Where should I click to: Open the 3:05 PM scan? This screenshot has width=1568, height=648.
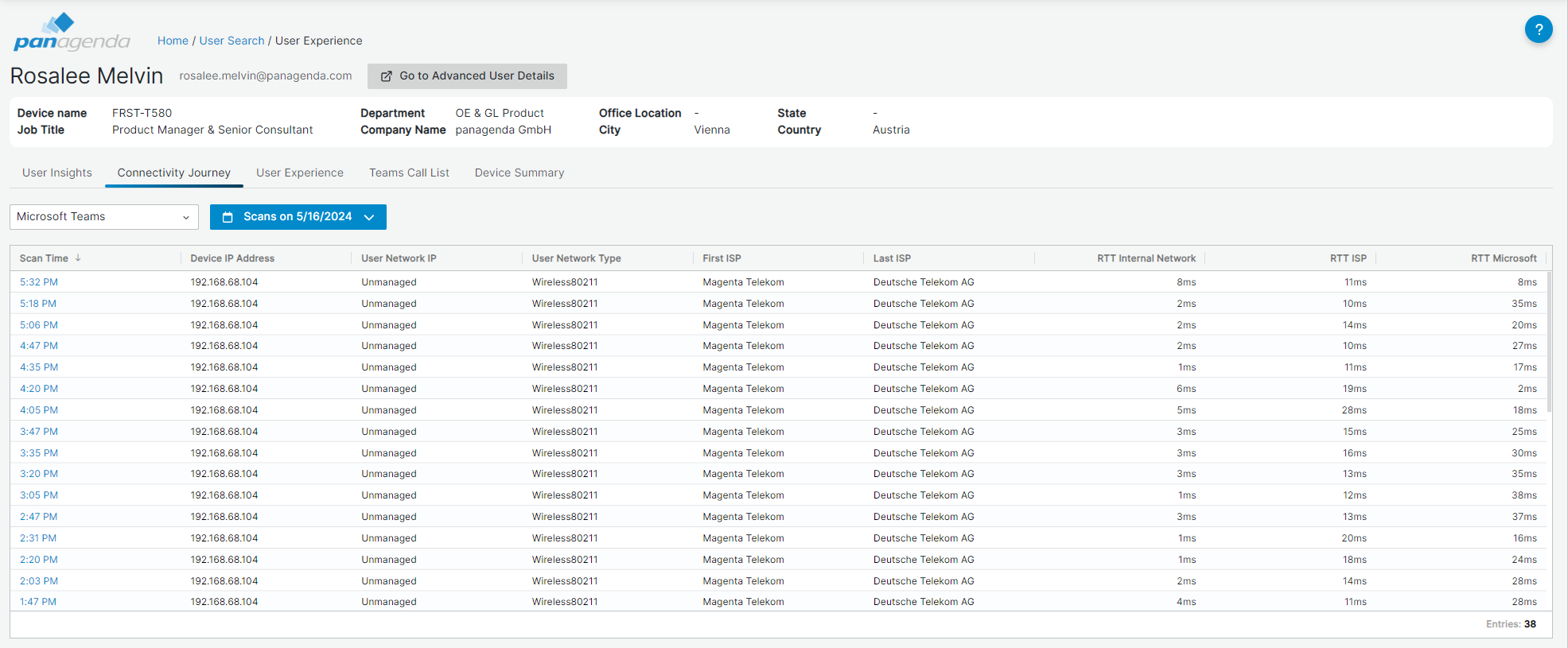[39, 495]
